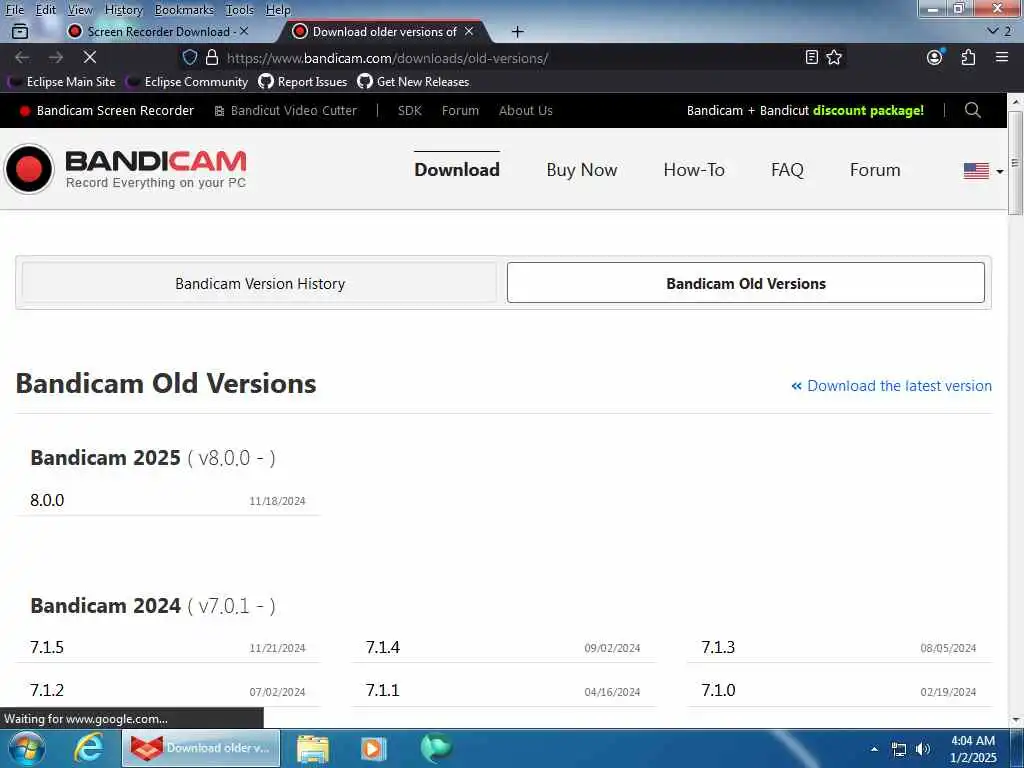This screenshot has width=1024, height=768.
Task: Open the Windows Start button
Action: click(x=27, y=748)
